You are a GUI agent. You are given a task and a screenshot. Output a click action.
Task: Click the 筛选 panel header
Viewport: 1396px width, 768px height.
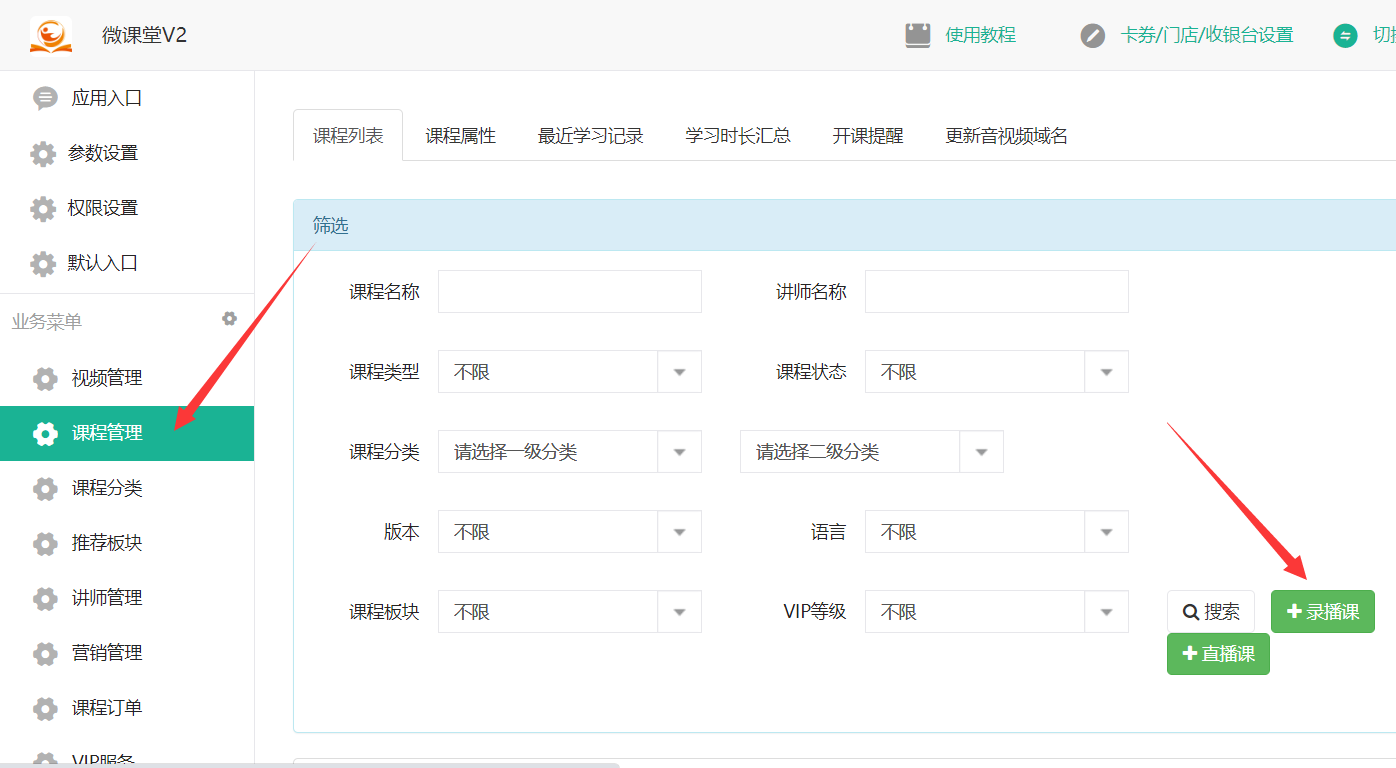pyautogui.click(x=845, y=226)
